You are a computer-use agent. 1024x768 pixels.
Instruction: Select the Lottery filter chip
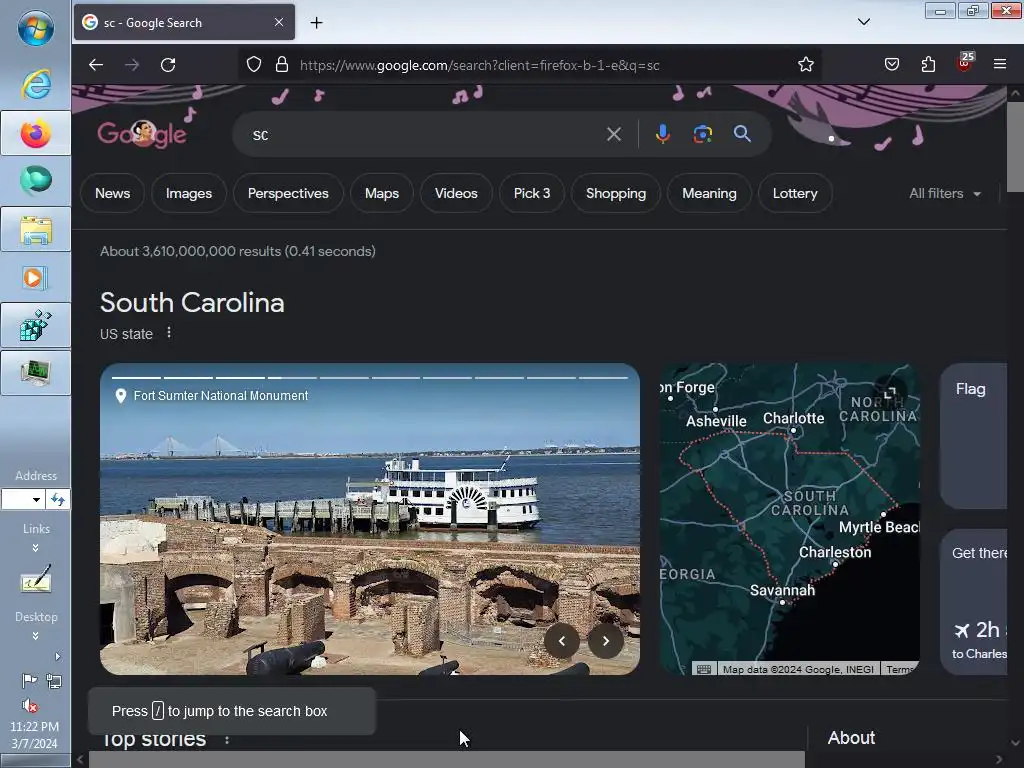(795, 193)
